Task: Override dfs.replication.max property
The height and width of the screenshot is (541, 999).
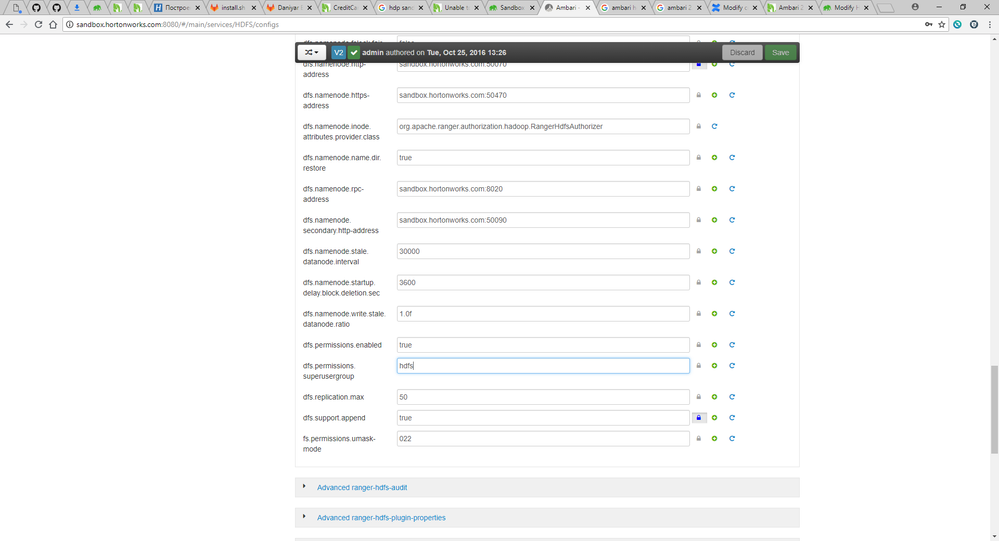Action: coord(714,397)
